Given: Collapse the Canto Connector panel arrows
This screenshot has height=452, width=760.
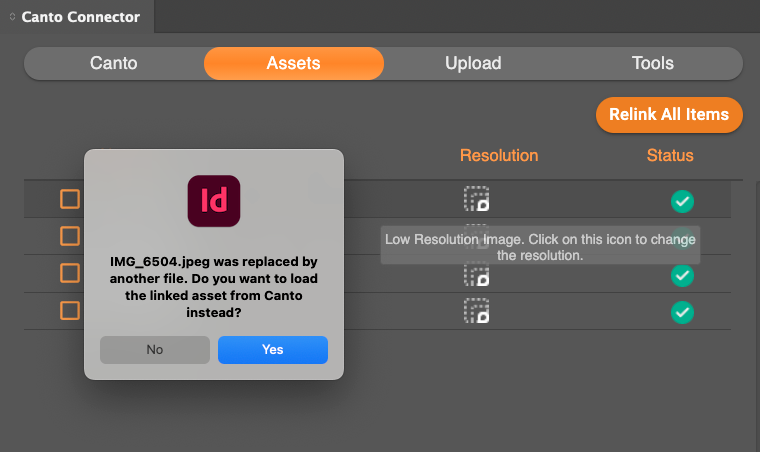Looking at the screenshot, I should coord(12,16).
